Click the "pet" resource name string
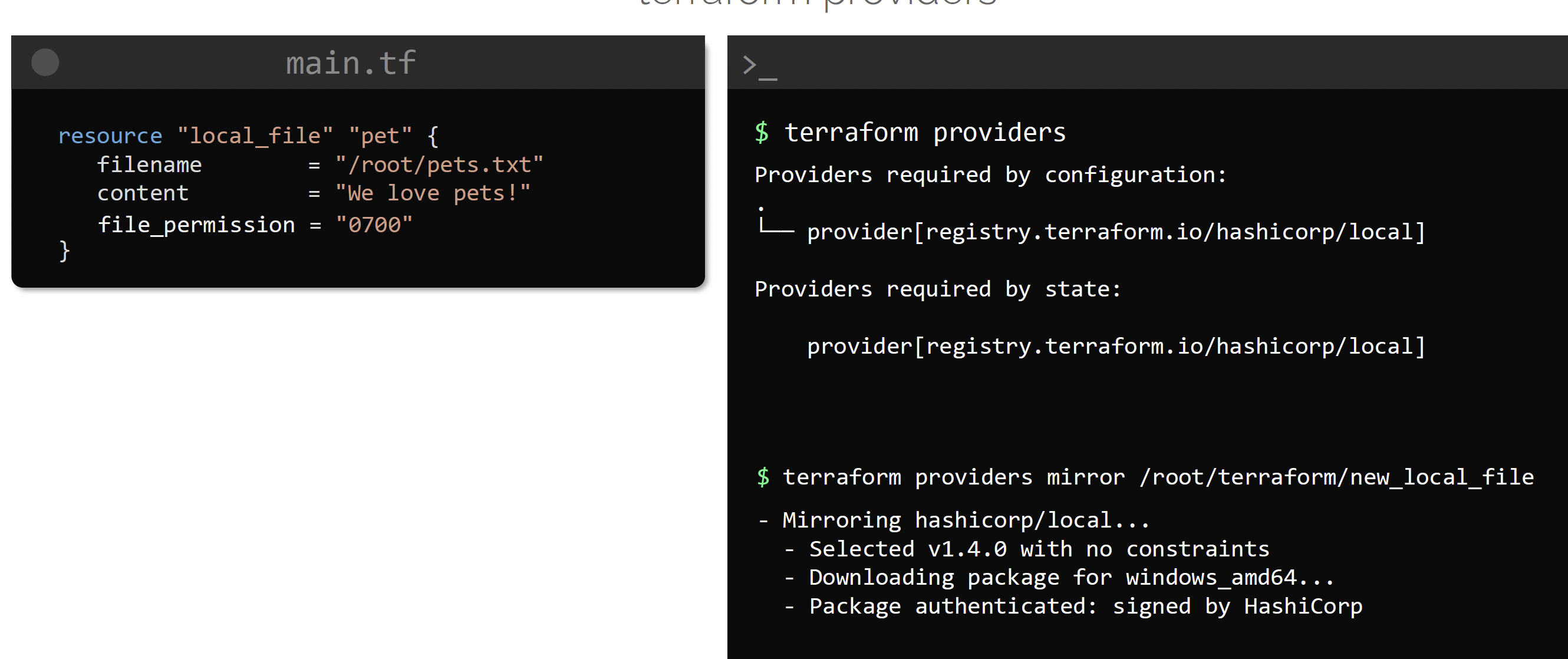The width and height of the screenshot is (1568, 659). click(380, 136)
